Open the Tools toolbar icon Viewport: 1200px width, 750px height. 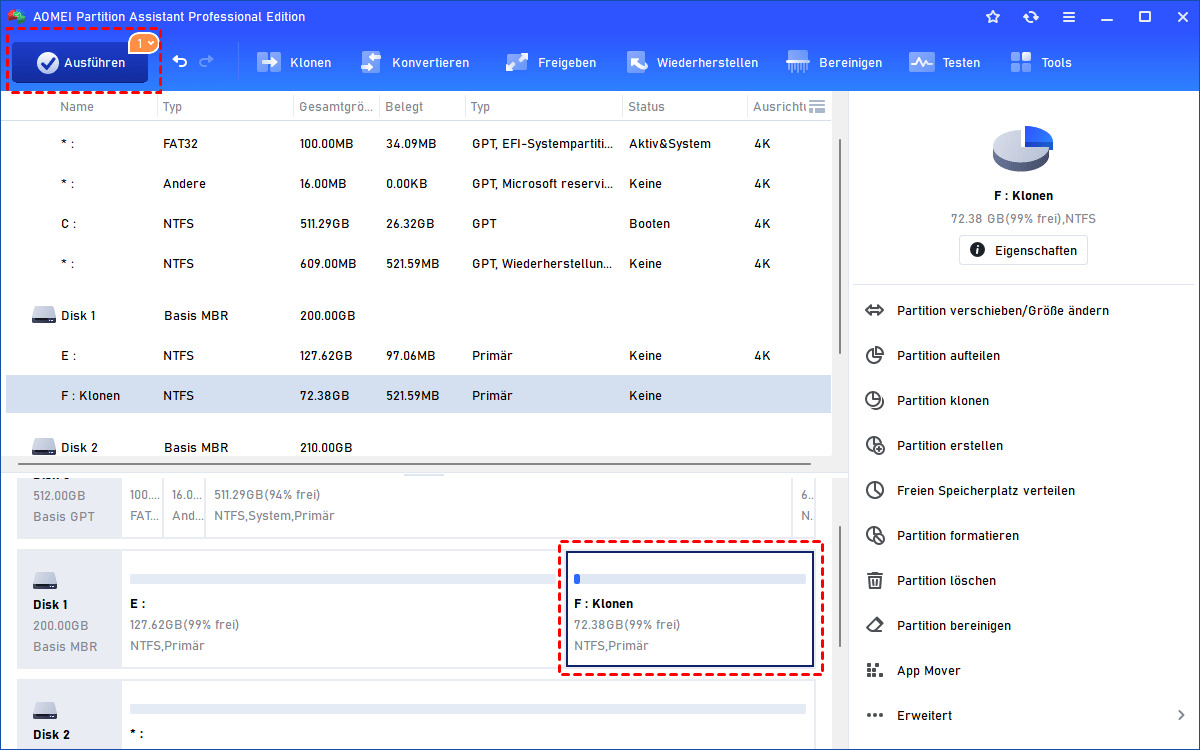tap(1040, 61)
